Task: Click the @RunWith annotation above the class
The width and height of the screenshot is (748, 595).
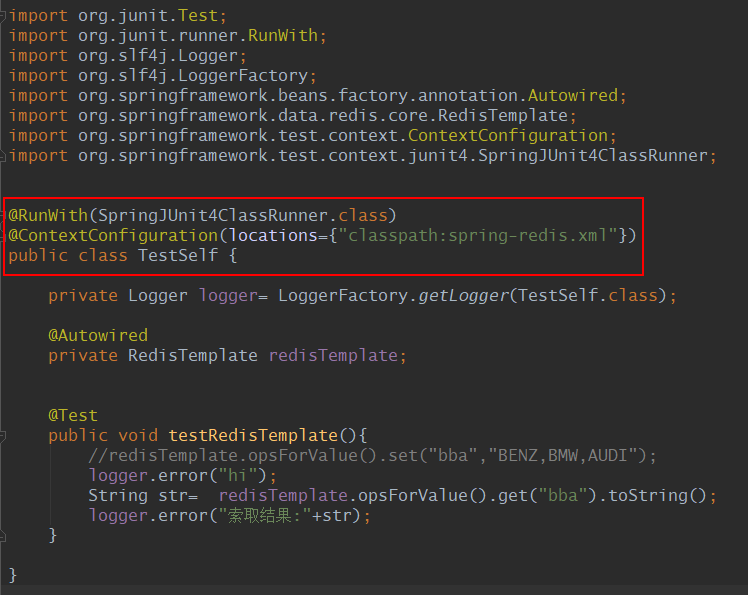Action: tap(48, 215)
